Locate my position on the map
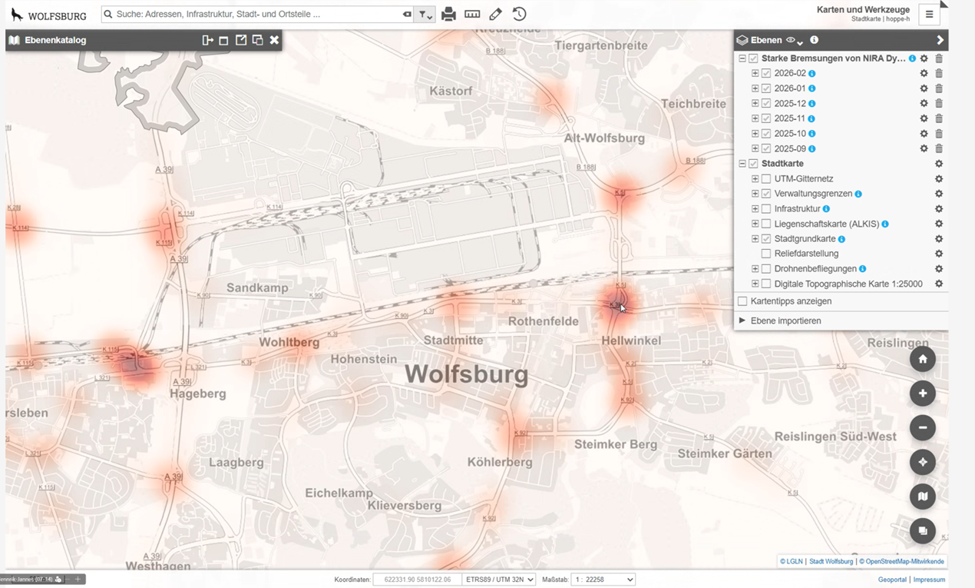This screenshot has height=588, width=975. [923, 462]
